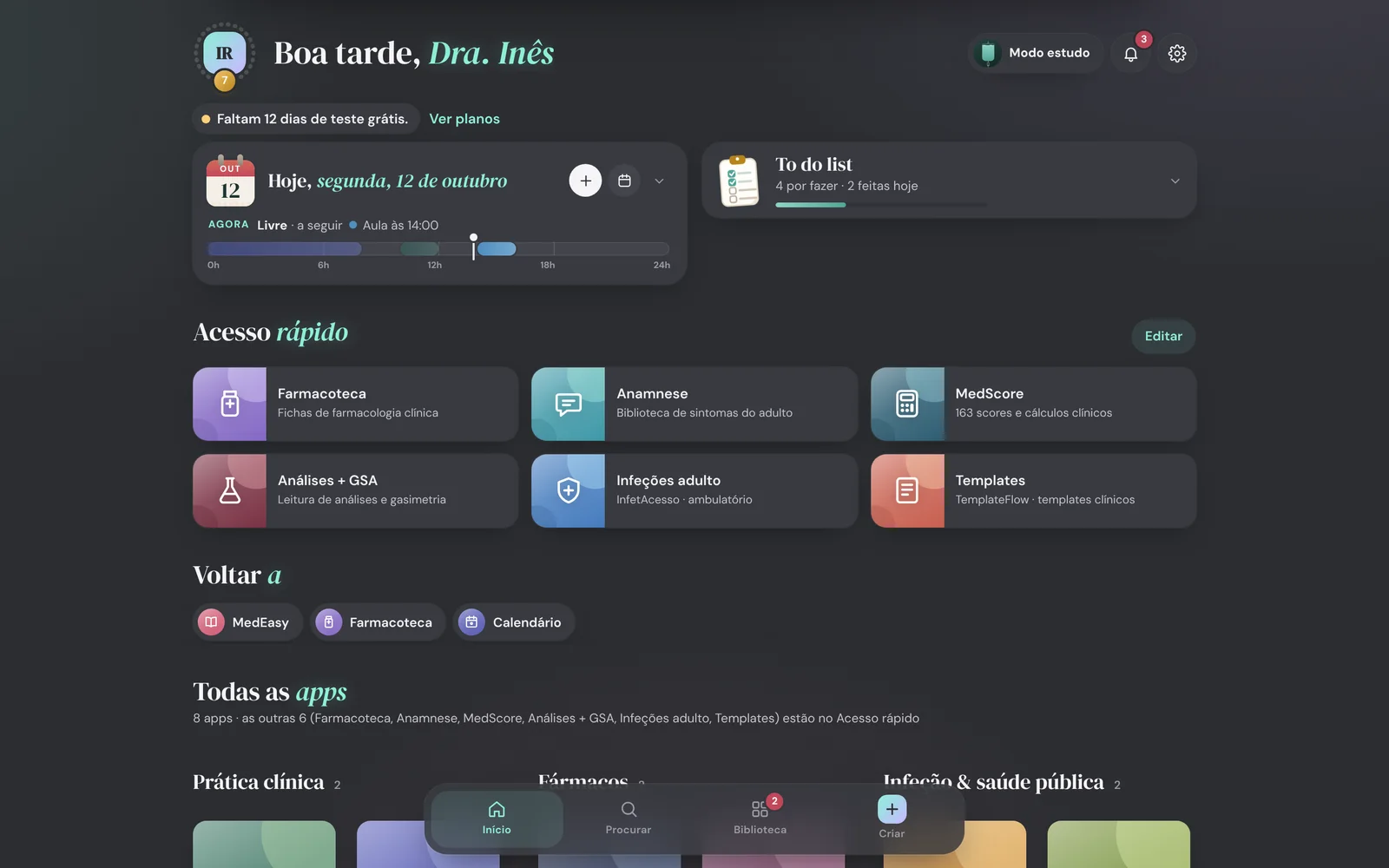The image size is (1389, 868).
Task: Select the purple night block on timeline
Action: click(285, 249)
